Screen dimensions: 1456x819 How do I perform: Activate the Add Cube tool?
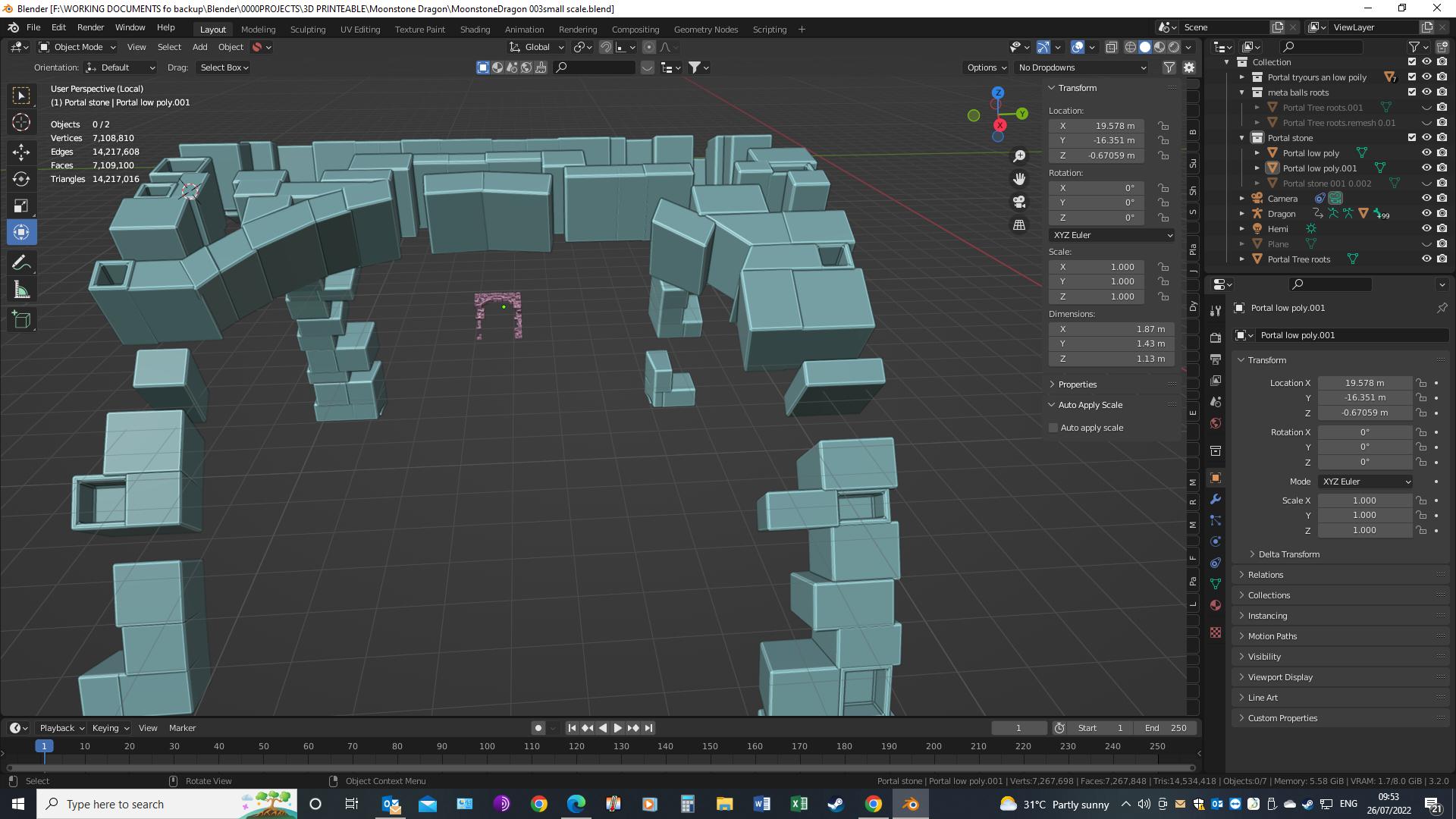[21, 319]
